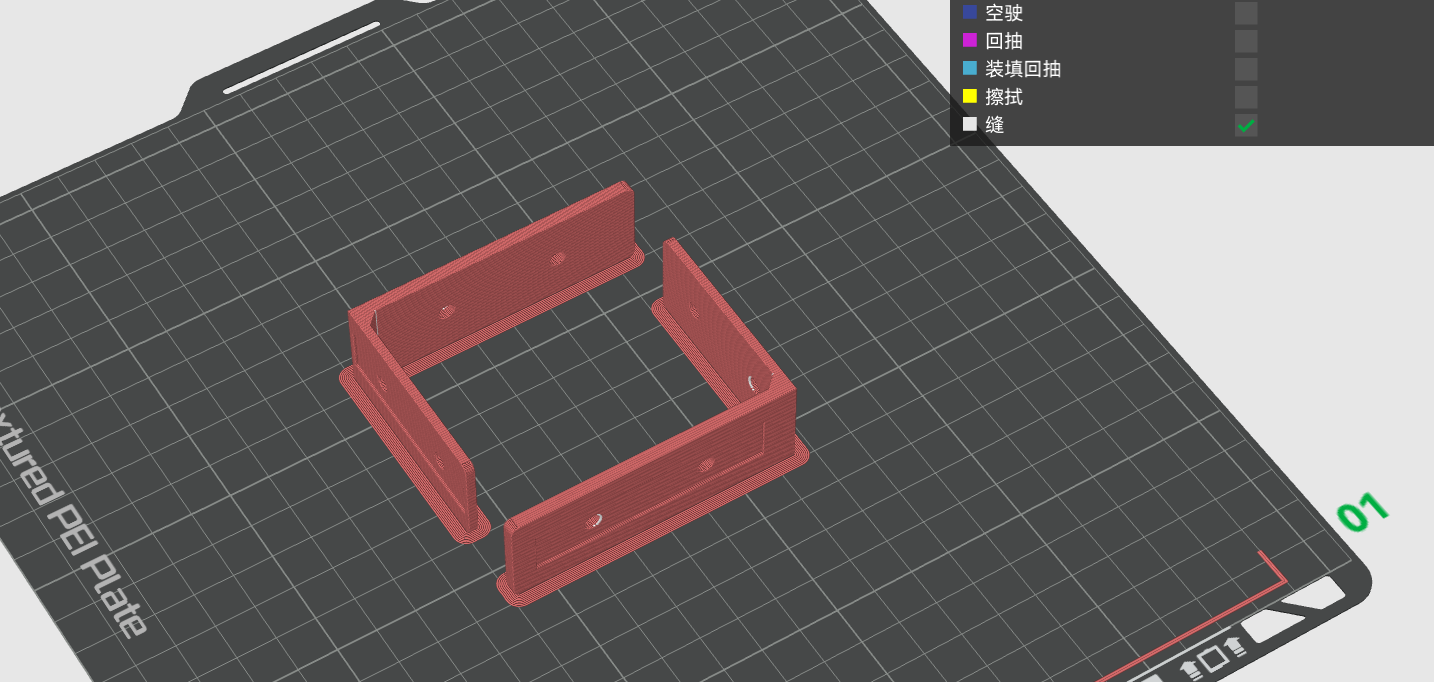Click the blue 空驶 color swatch

[970, 13]
